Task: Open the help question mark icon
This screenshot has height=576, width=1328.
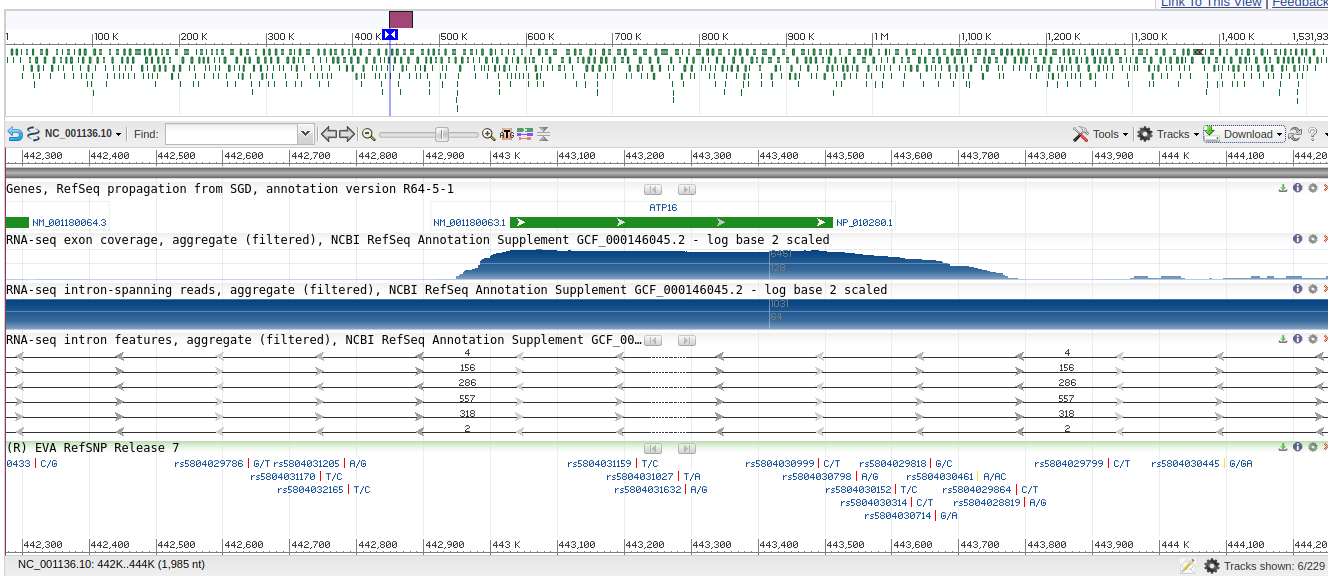Action: pos(1312,134)
